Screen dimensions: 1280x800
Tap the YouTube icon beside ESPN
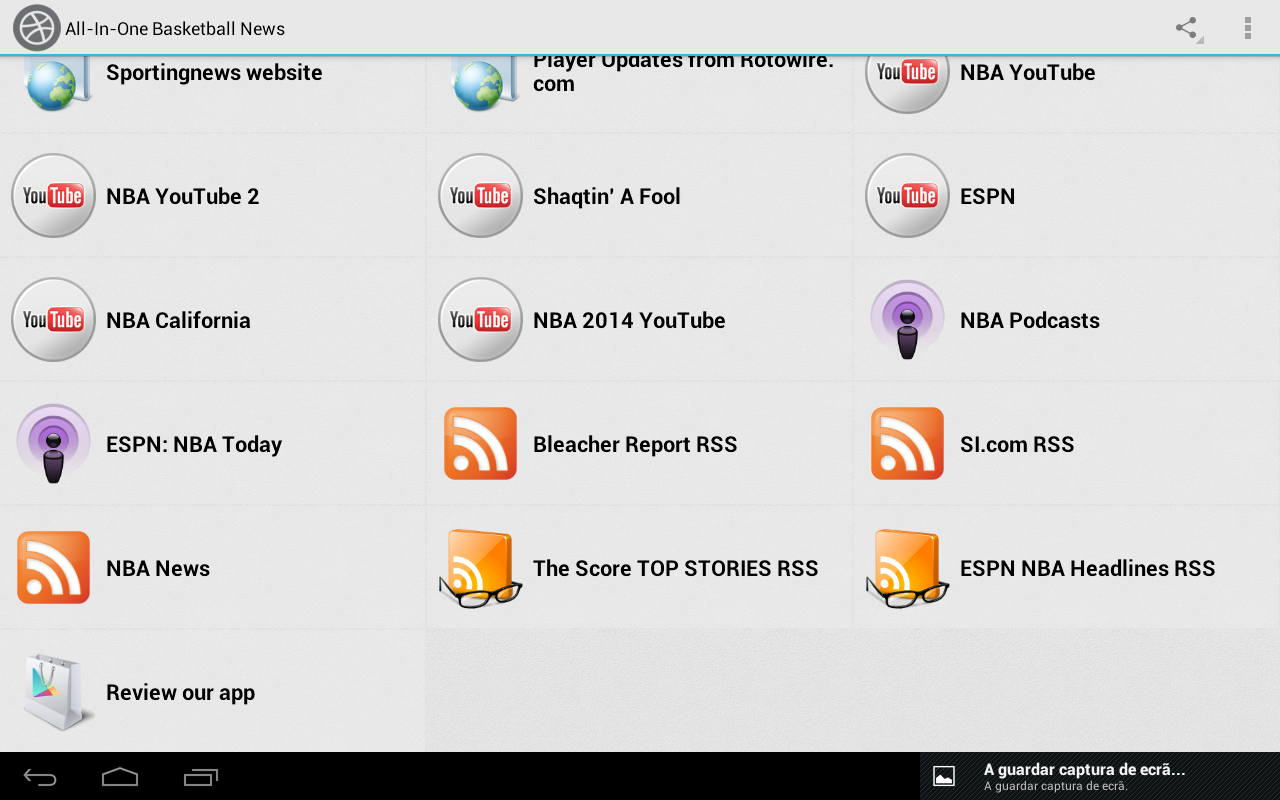coord(907,196)
